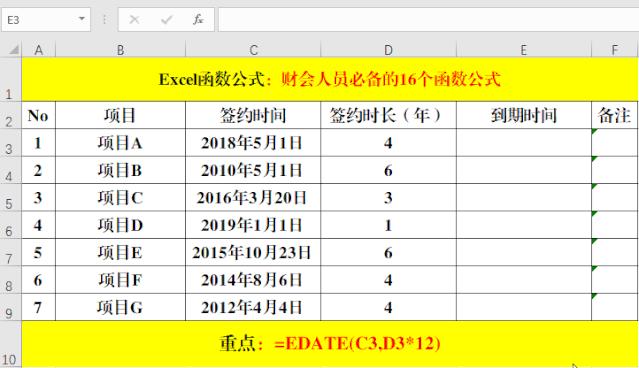Select the empty 到期时间 cell for 项目A

pos(524,143)
